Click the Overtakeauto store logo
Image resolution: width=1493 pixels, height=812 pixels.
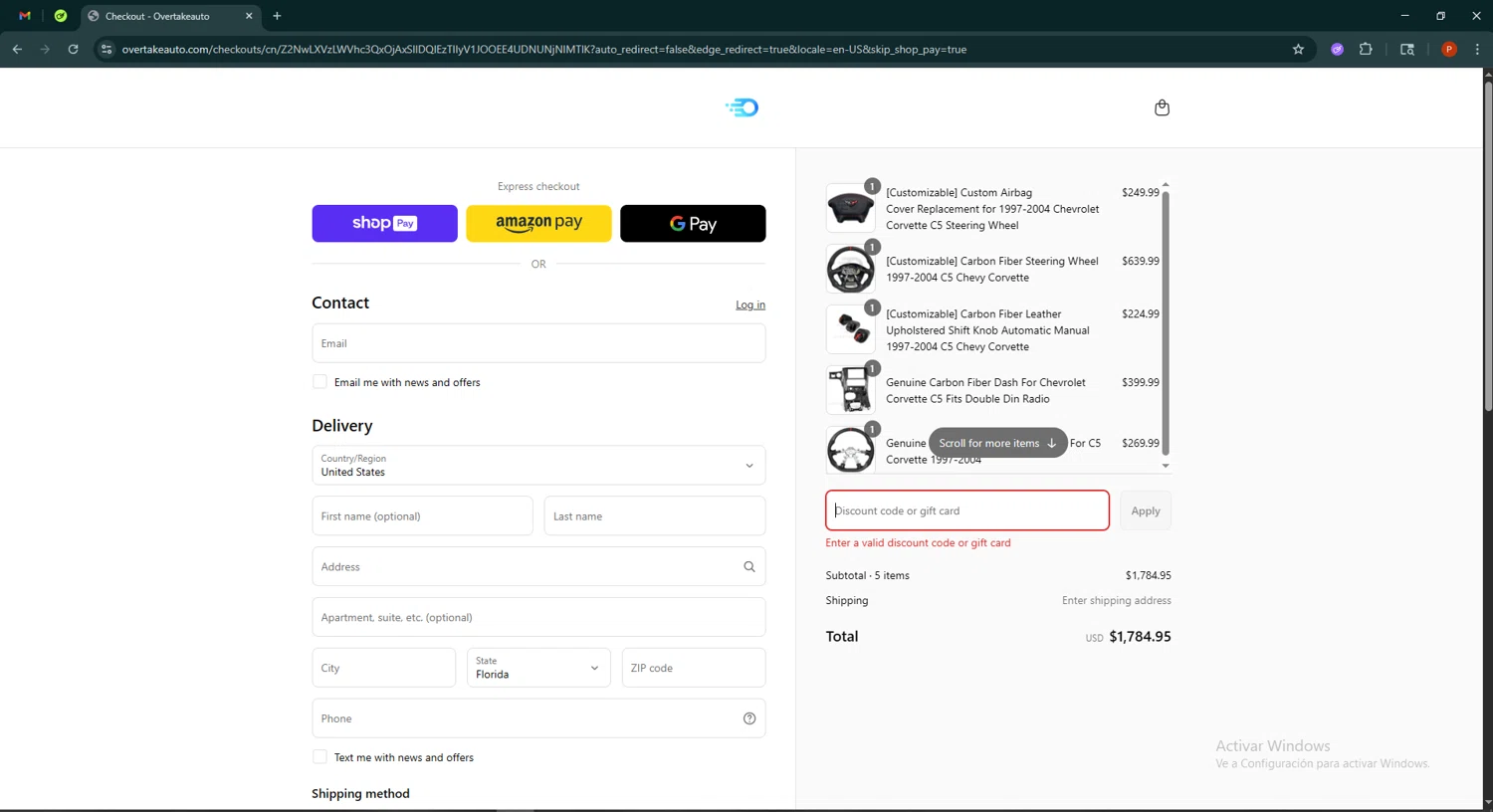click(x=743, y=107)
